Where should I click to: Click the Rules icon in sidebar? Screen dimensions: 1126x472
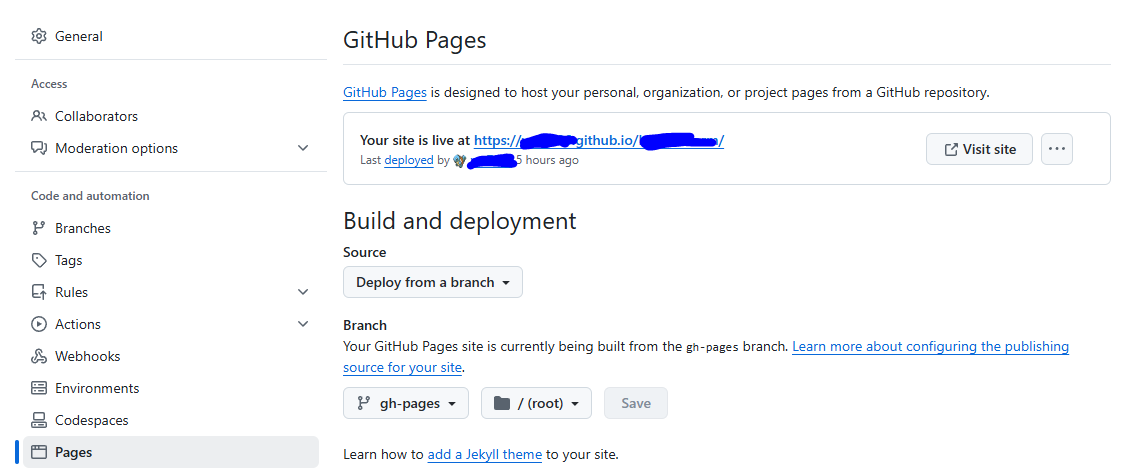pos(39,292)
